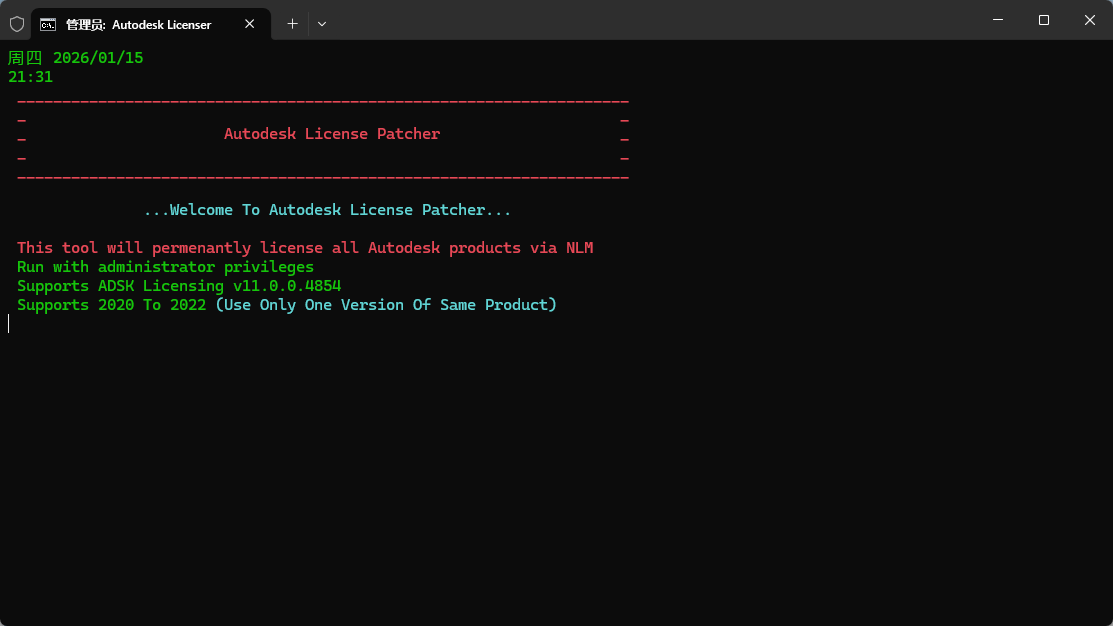Image resolution: width=1113 pixels, height=626 pixels.
Task: Click the Supports 2020 To 2022 text
Action: [x=111, y=305]
